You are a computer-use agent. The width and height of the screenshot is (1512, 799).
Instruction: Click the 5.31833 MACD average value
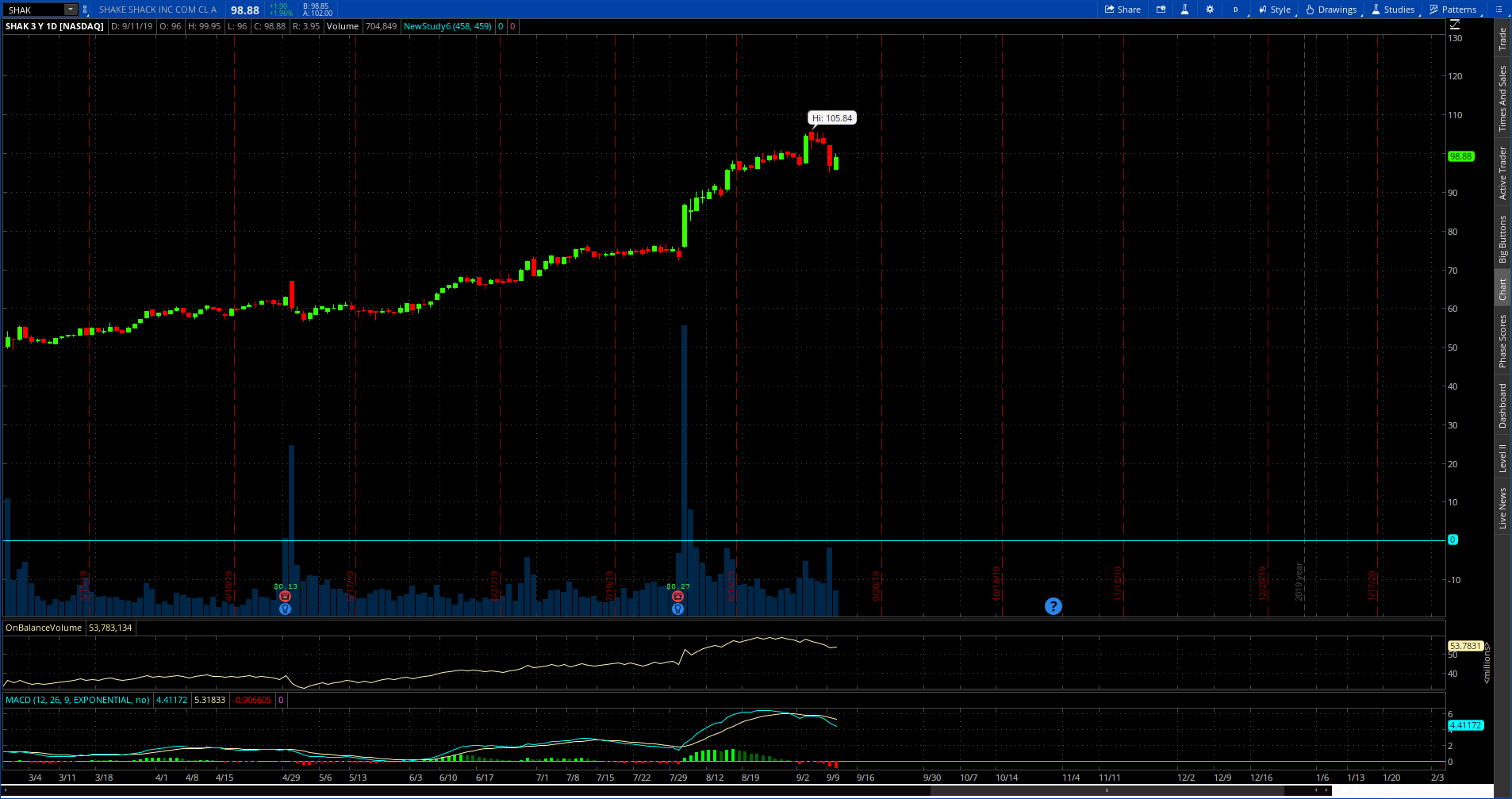tap(209, 700)
